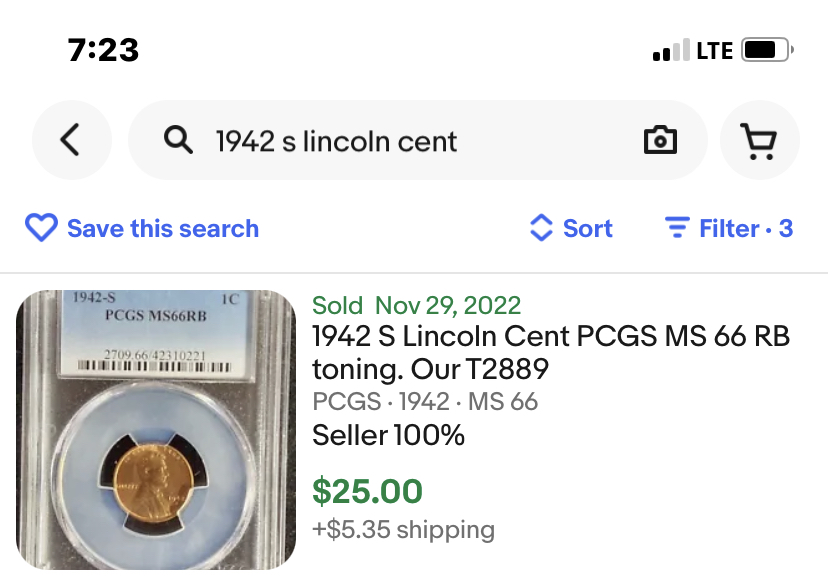Click the "PCGS · 1942 · MS 66" details line

[x=425, y=402]
